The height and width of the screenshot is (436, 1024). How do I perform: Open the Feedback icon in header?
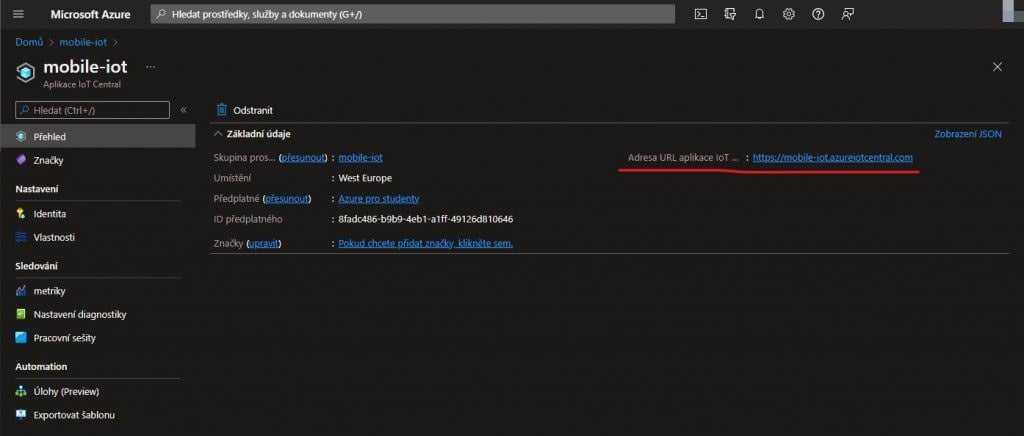[x=848, y=14]
